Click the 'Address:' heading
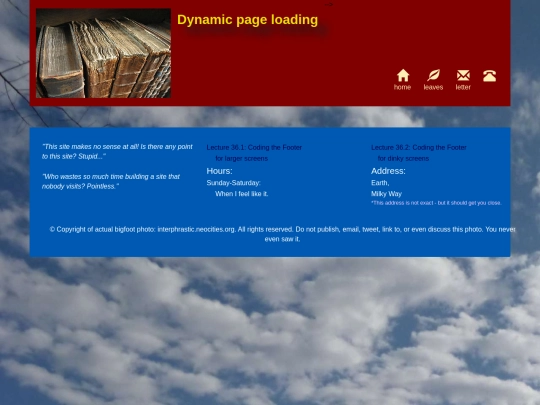This screenshot has width=540, height=405. coord(388,171)
